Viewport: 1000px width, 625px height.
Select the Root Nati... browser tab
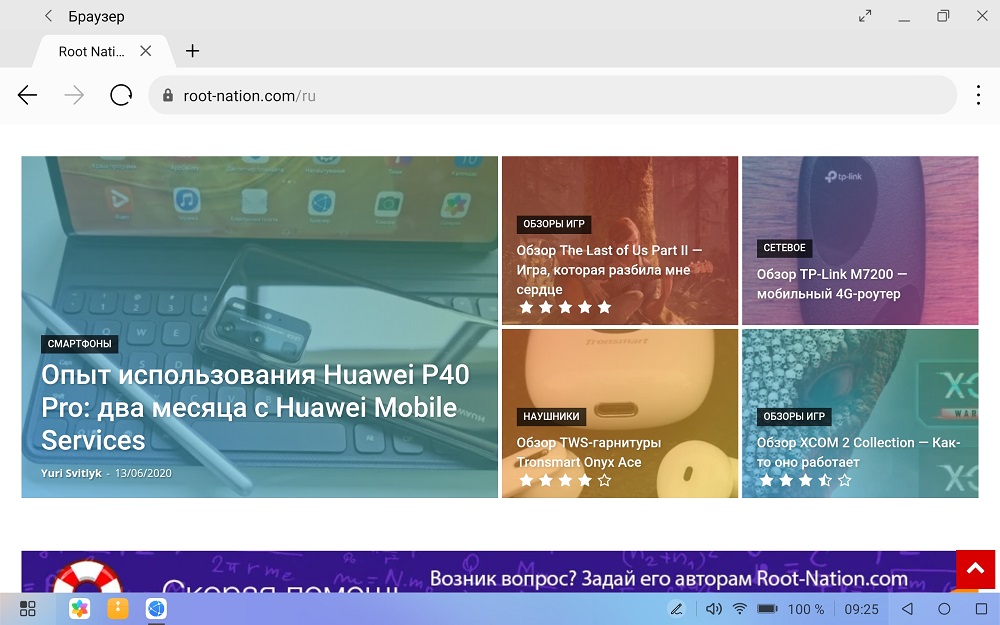click(91, 52)
